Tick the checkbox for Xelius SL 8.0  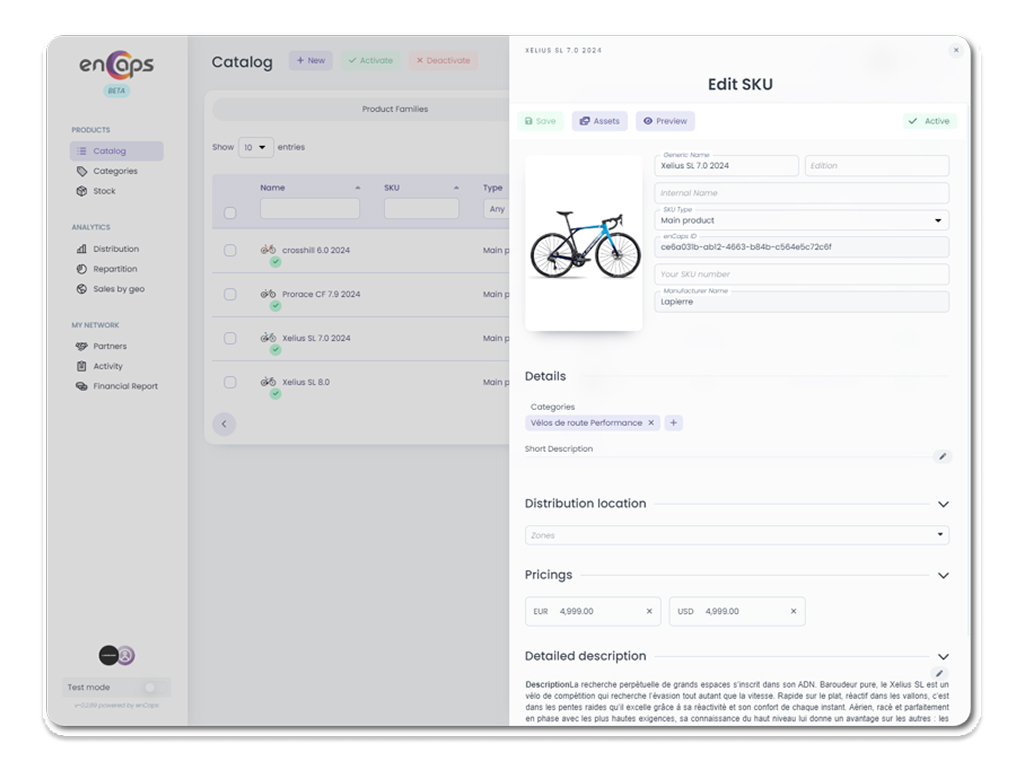230,383
